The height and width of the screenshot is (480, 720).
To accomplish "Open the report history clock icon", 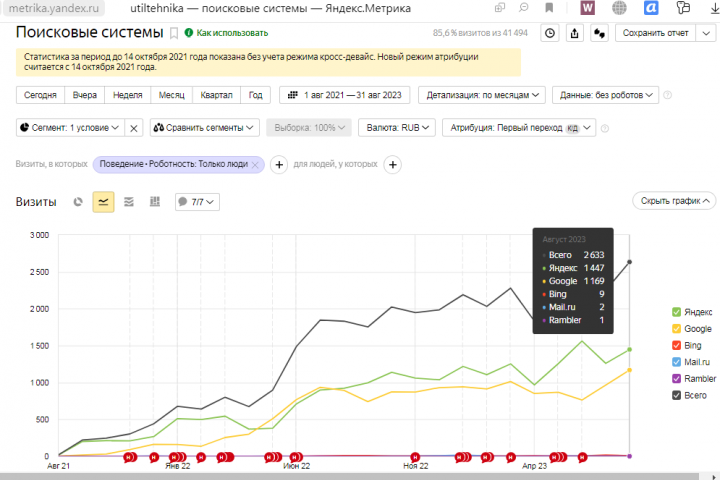I will point(550,33).
